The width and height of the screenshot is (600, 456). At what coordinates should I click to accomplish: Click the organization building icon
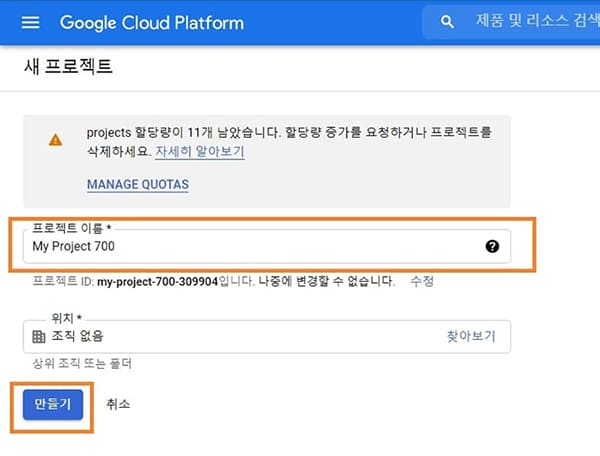click(x=38, y=337)
